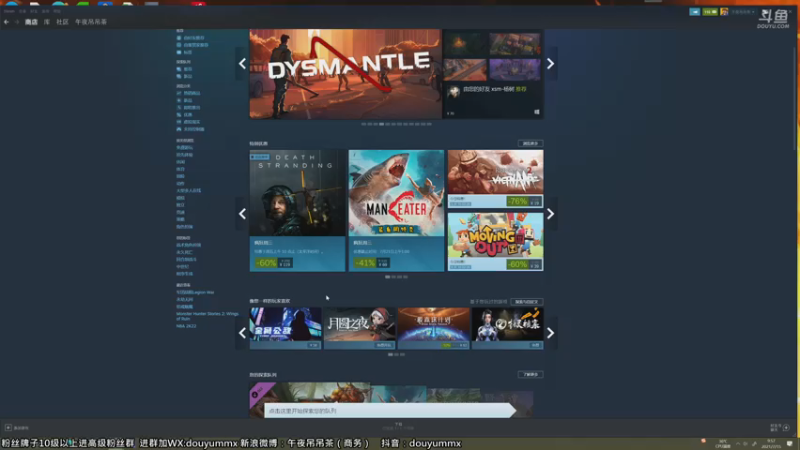Screen dimensions: 800x450
Task: Select first page dot under special offers
Action: pyautogui.click(x=387, y=277)
